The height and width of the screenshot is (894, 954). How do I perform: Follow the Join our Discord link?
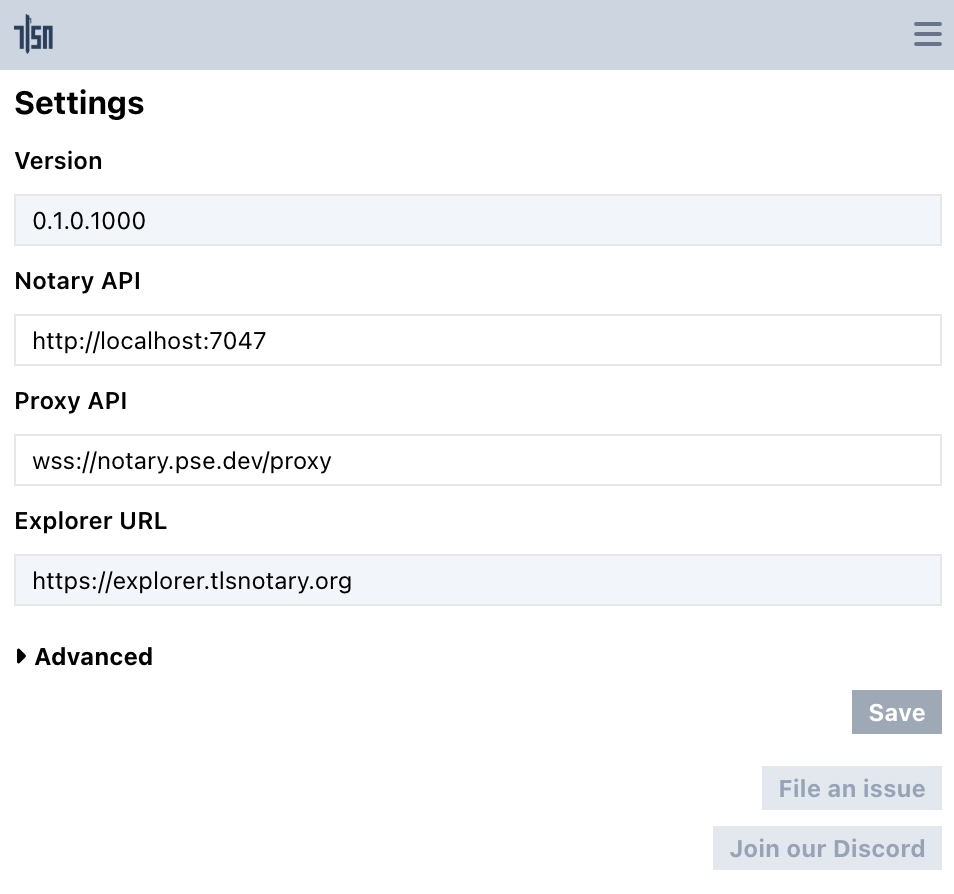click(827, 848)
